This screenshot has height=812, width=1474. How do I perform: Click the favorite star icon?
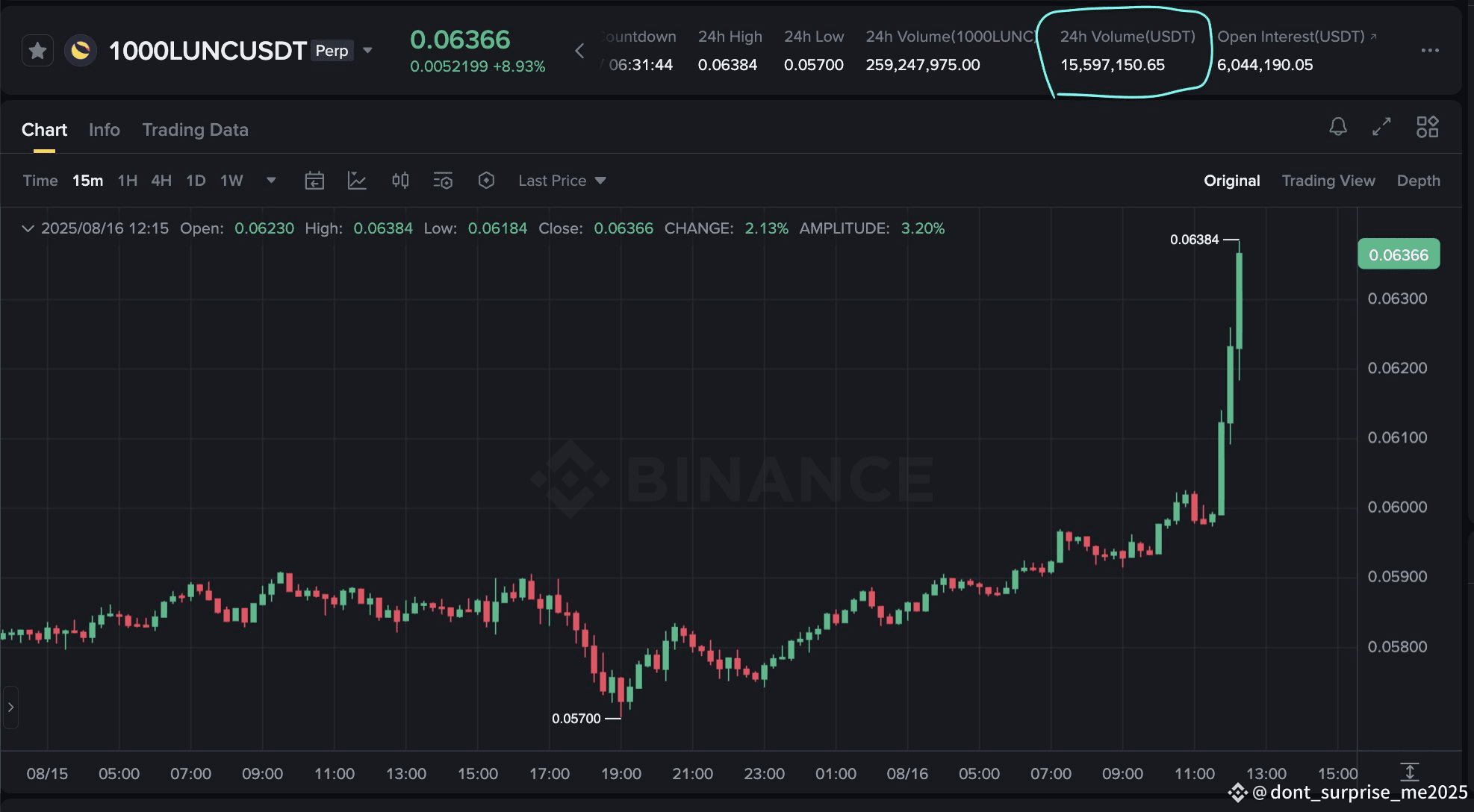[x=37, y=51]
